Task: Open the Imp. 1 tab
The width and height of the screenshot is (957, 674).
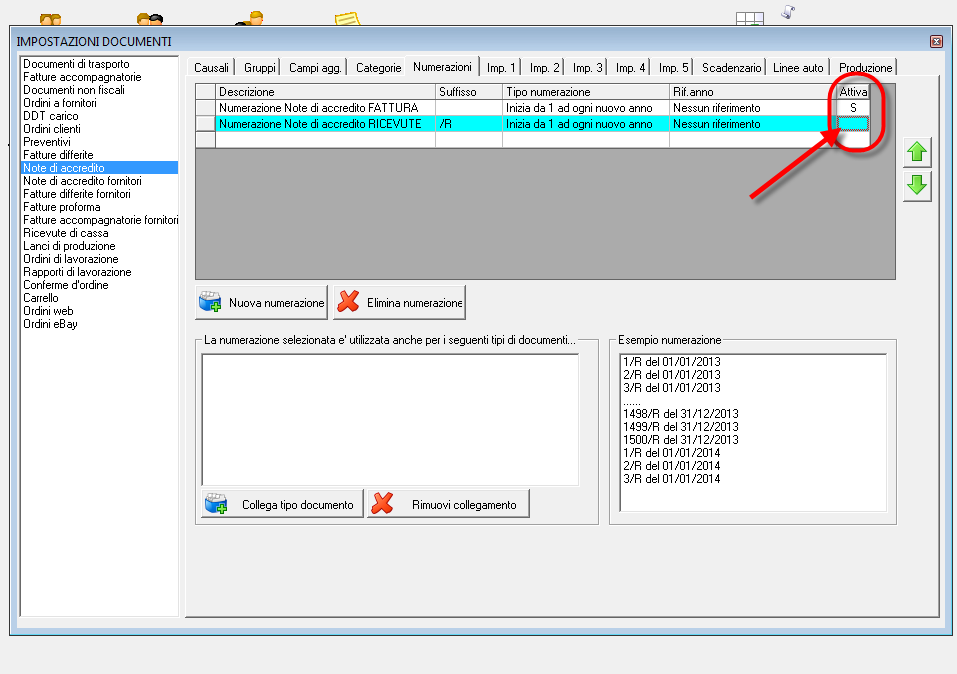Action: click(x=501, y=68)
